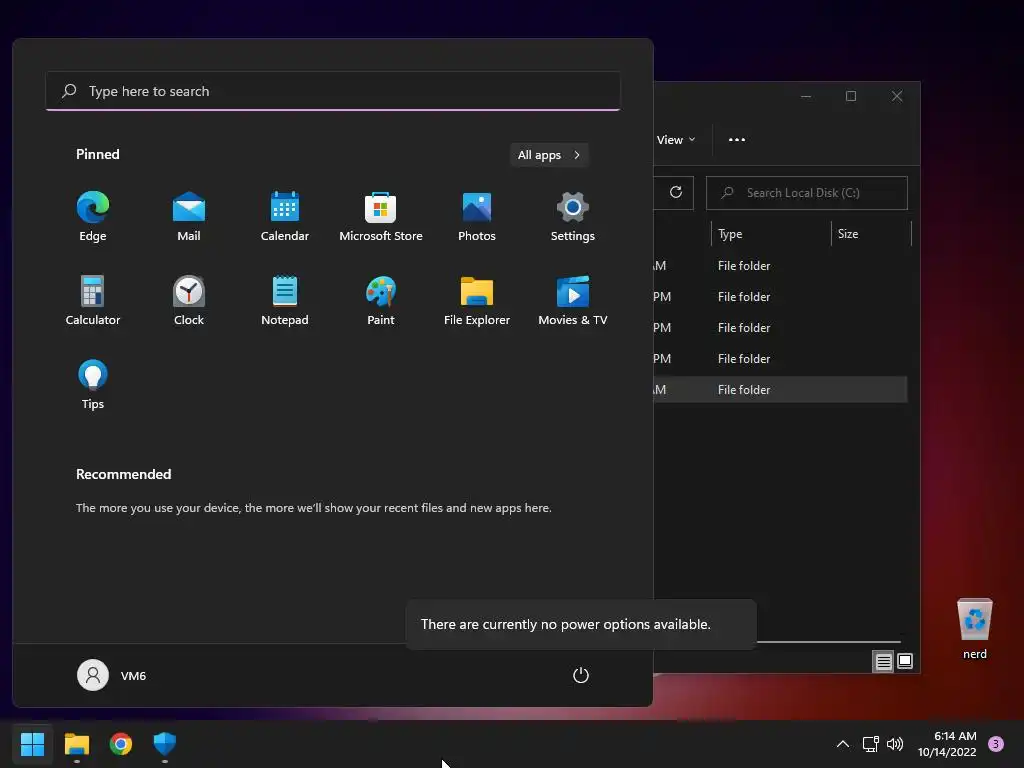Open File Explorer from the taskbar
The image size is (1024, 768).
(x=76, y=744)
